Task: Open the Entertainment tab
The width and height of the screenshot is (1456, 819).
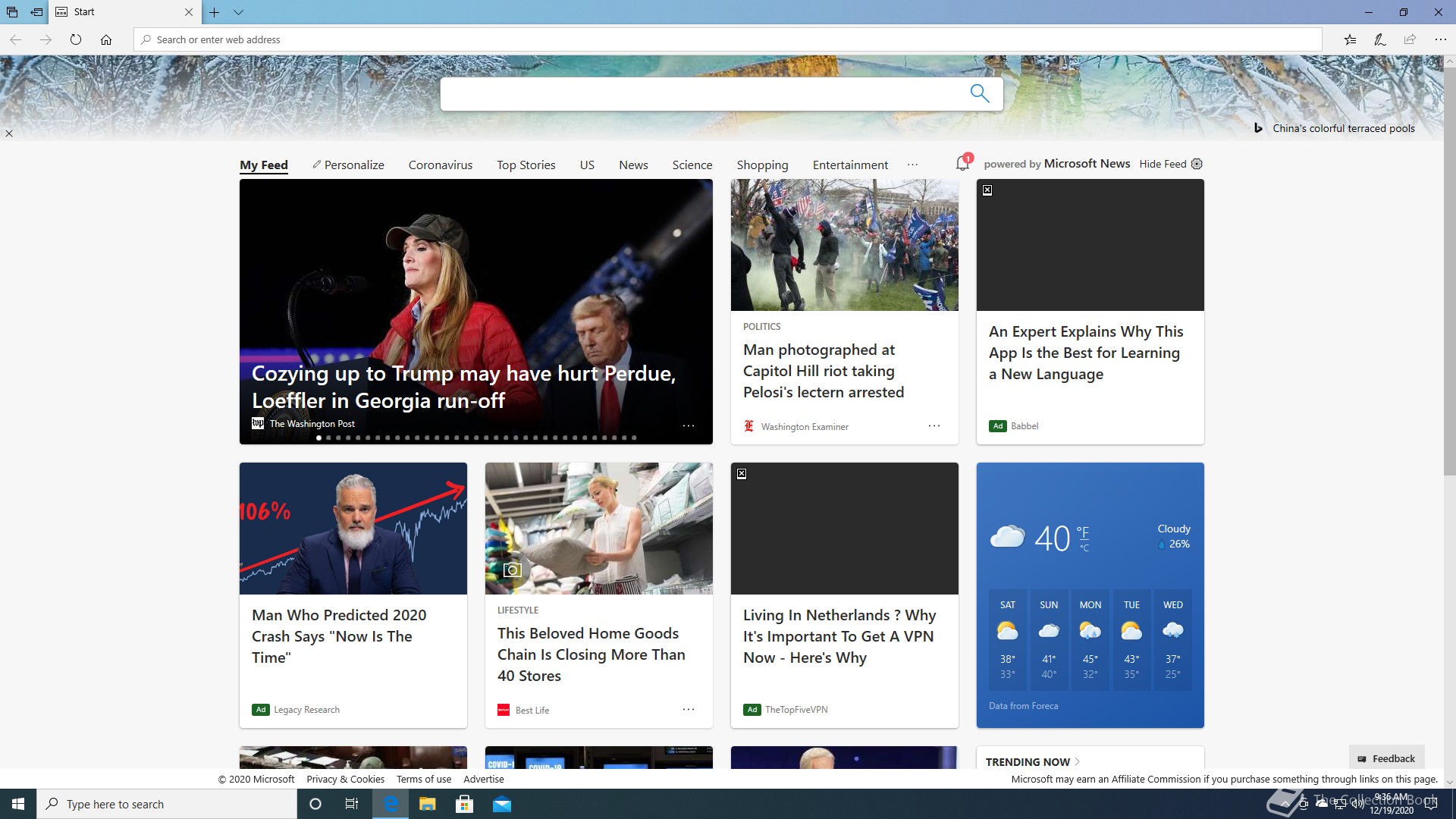Action: click(x=850, y=165)
